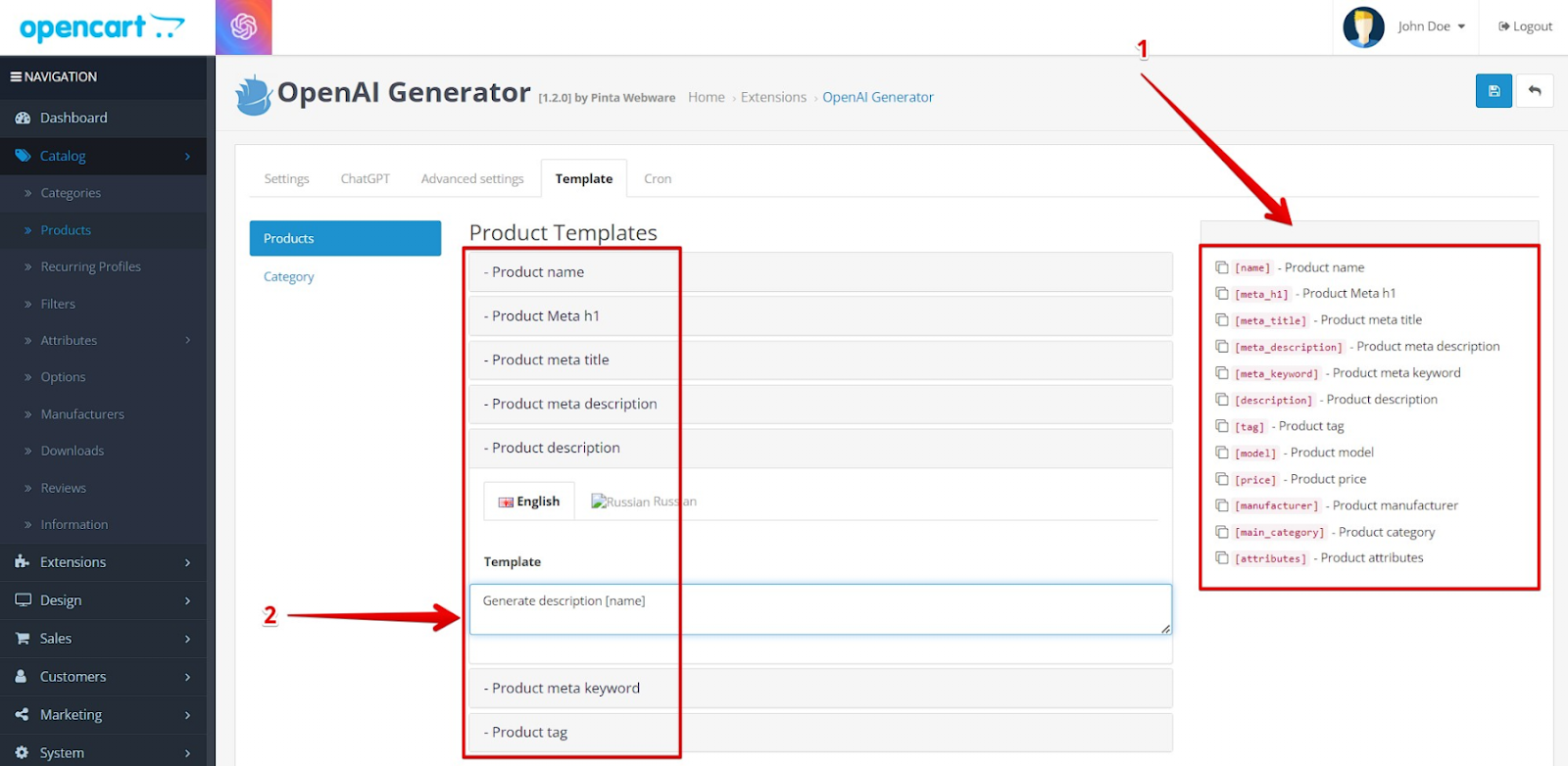Click the Logout link

click(x=1525, y=26)
